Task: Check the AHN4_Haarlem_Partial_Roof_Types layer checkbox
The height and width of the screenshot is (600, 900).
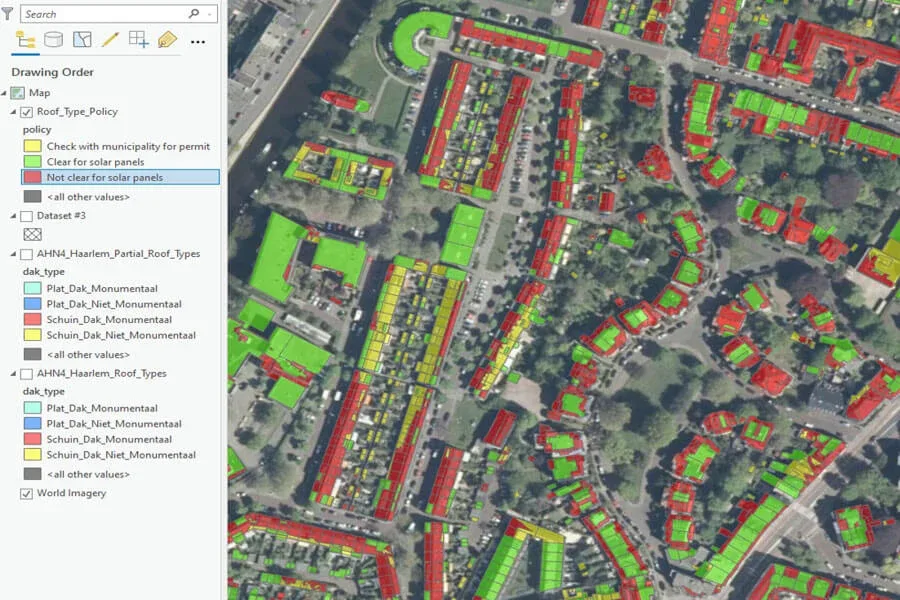Action: coord(27,254)
